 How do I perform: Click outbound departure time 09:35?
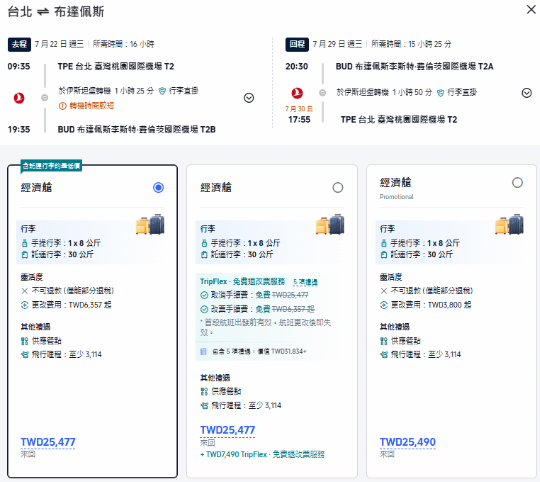19,66
